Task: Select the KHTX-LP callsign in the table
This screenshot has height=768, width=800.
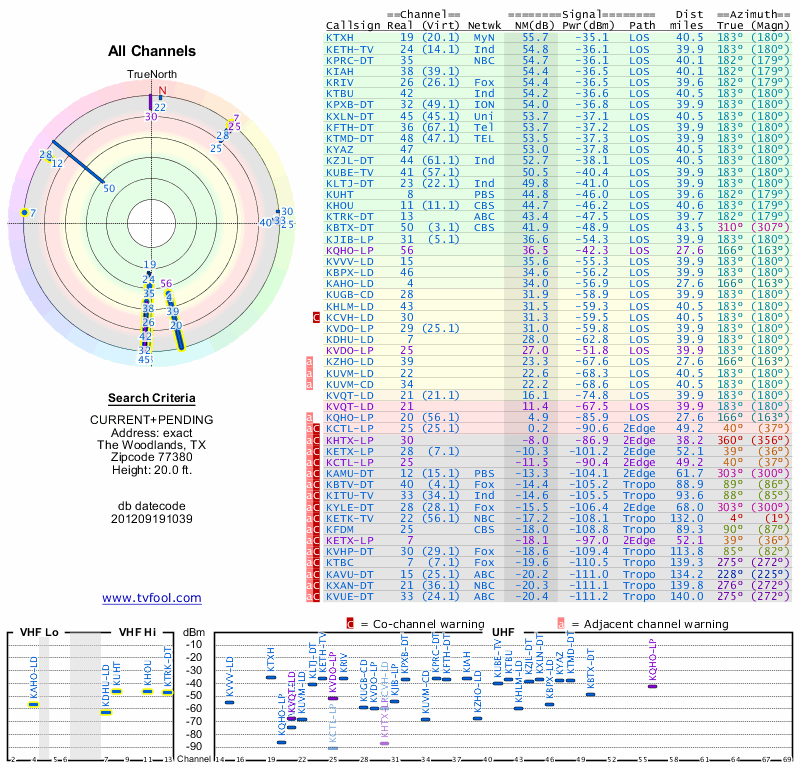Action: click(x=349, y=439)
